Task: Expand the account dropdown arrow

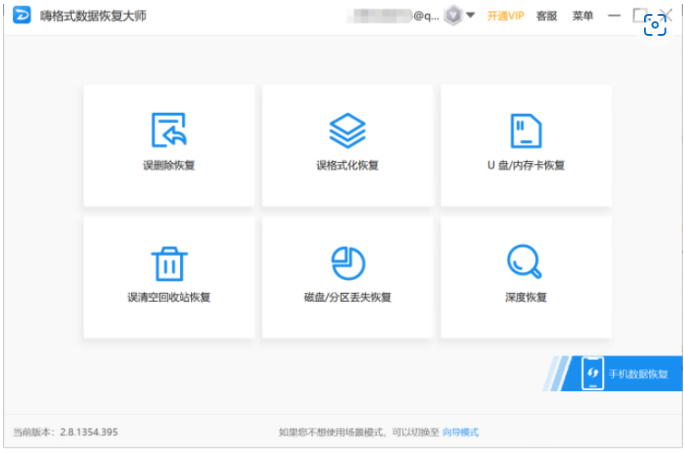Action: [470, 16]
